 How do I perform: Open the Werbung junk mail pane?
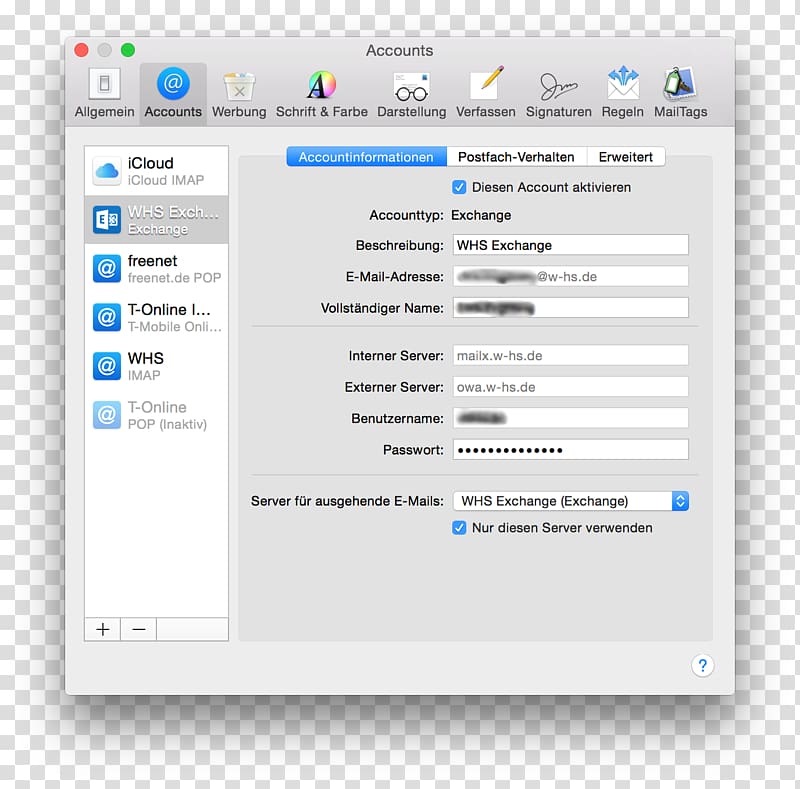(239, 94)
